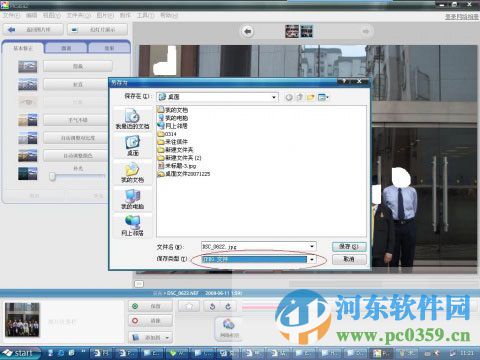The image size is (480, 360).
Task: Open the File (文件) menu in Picasa
Action: click(x=11, y=15)
